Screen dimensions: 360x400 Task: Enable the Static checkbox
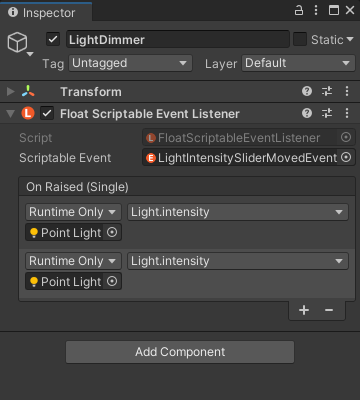tap(300, 40)
